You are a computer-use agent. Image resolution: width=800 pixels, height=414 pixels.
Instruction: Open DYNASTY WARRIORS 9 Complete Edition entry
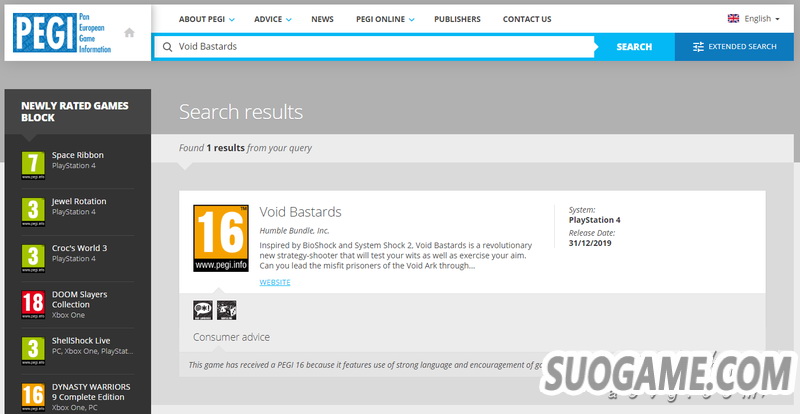point(91,392)
